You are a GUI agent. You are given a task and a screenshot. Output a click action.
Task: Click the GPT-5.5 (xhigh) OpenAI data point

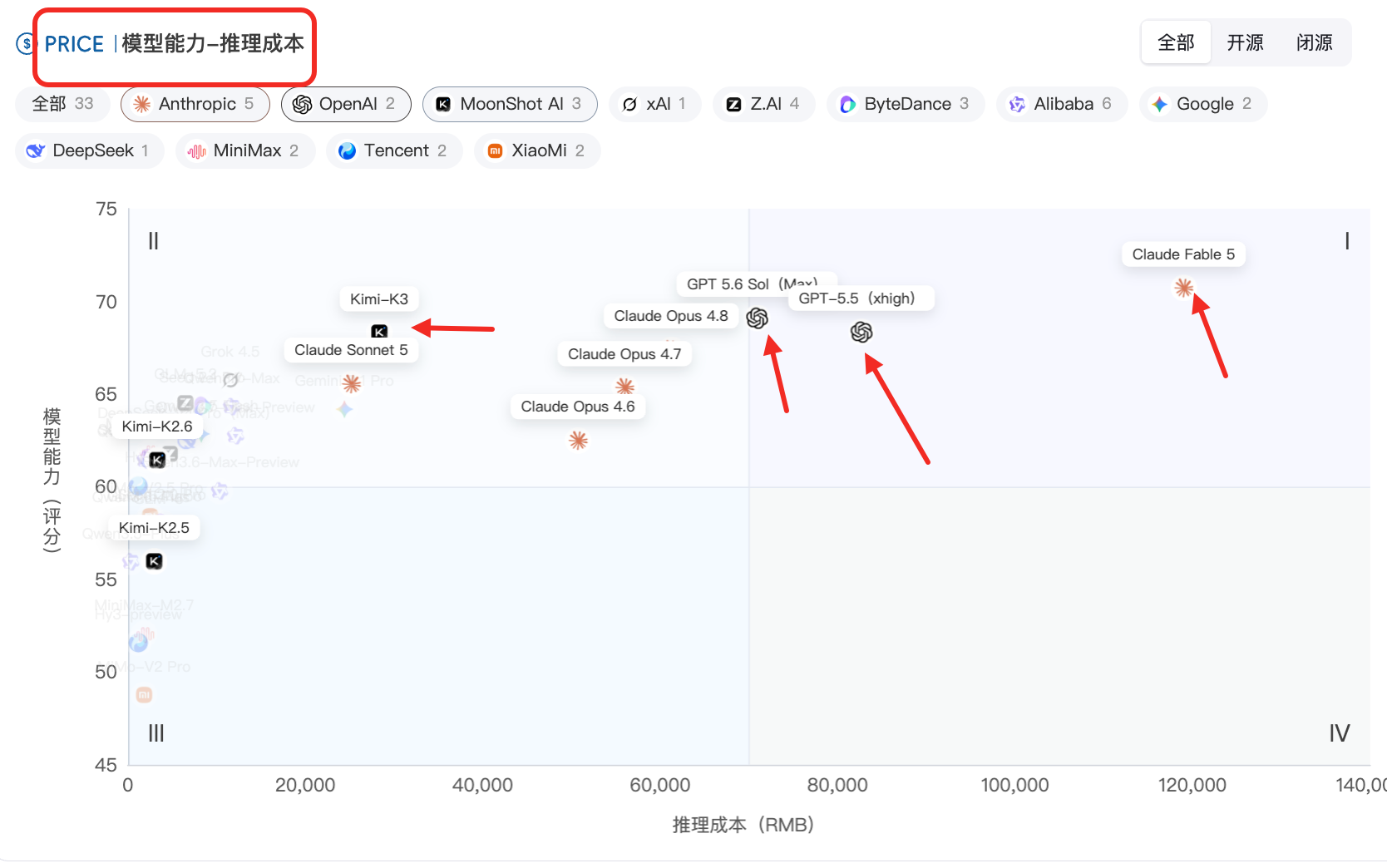point(861,333)
